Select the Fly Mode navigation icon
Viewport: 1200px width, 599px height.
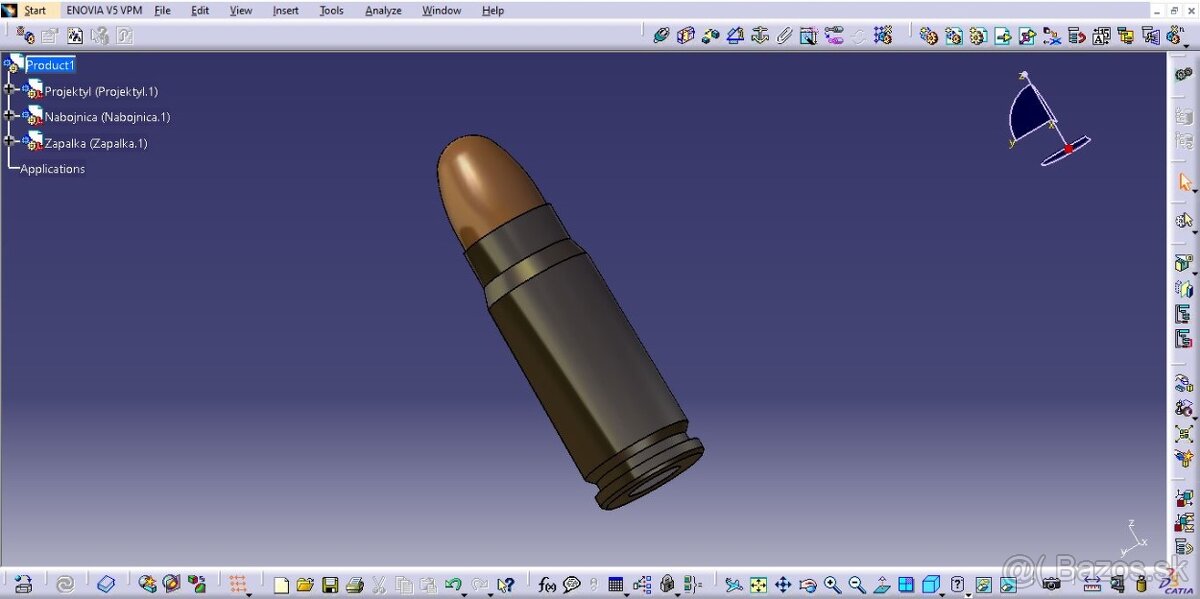tap(734, 584)
